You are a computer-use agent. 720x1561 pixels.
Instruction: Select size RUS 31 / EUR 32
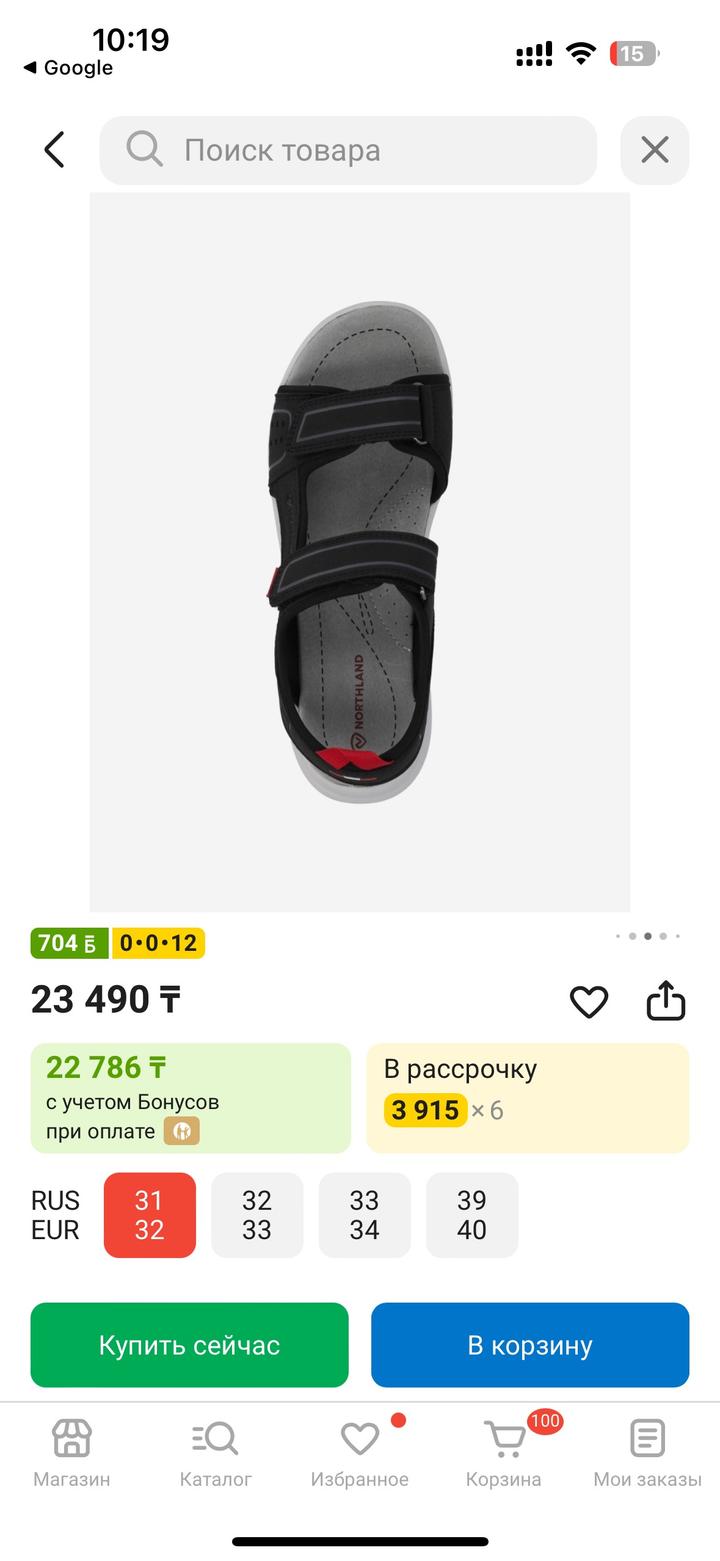click(x=149, y=1215)
